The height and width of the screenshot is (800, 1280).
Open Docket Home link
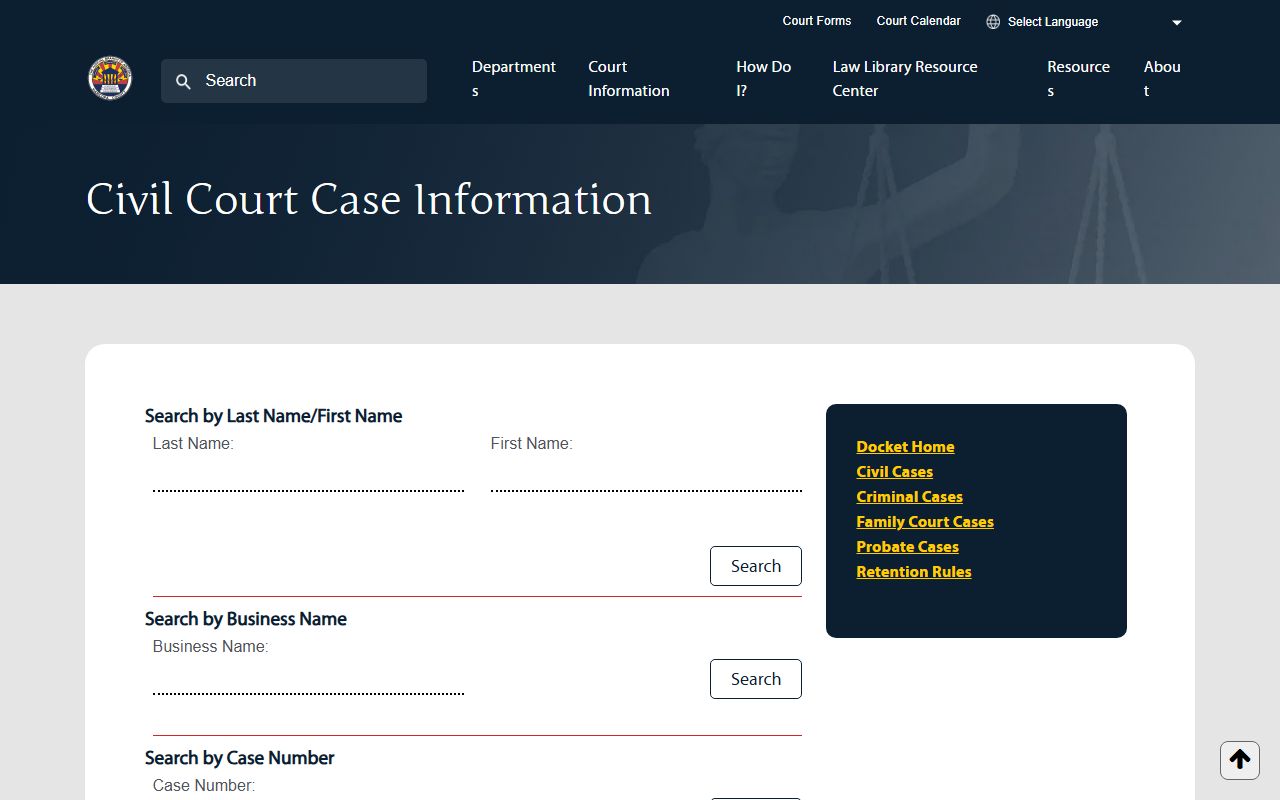905,447
